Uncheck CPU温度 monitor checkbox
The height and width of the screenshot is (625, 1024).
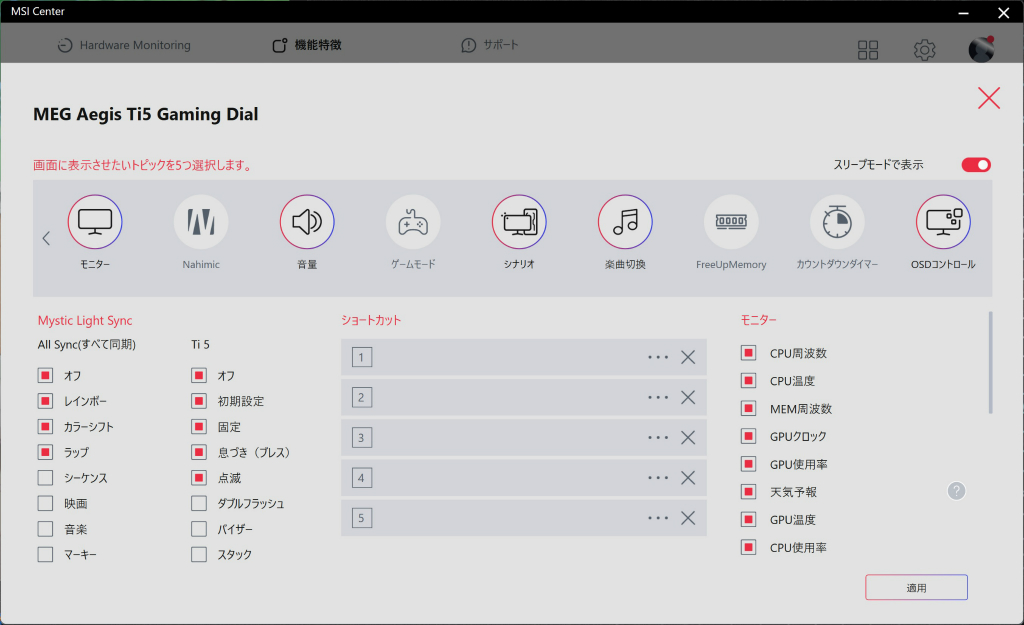[x=748, y=381]
